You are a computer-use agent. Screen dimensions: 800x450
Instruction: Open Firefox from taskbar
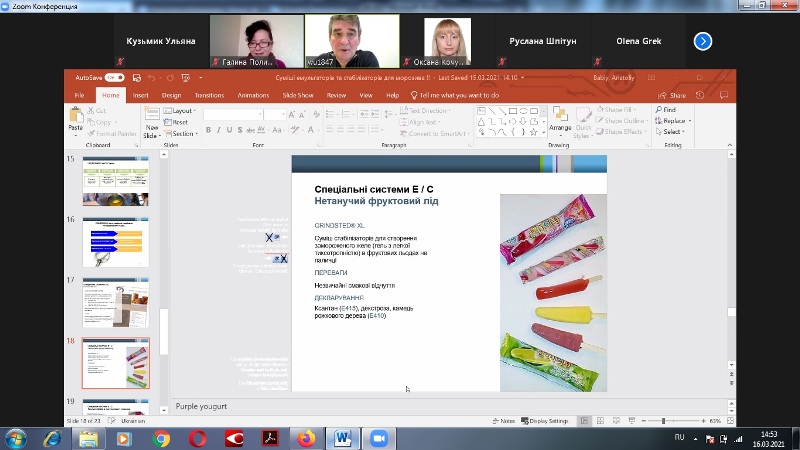(x=306, y=439)
